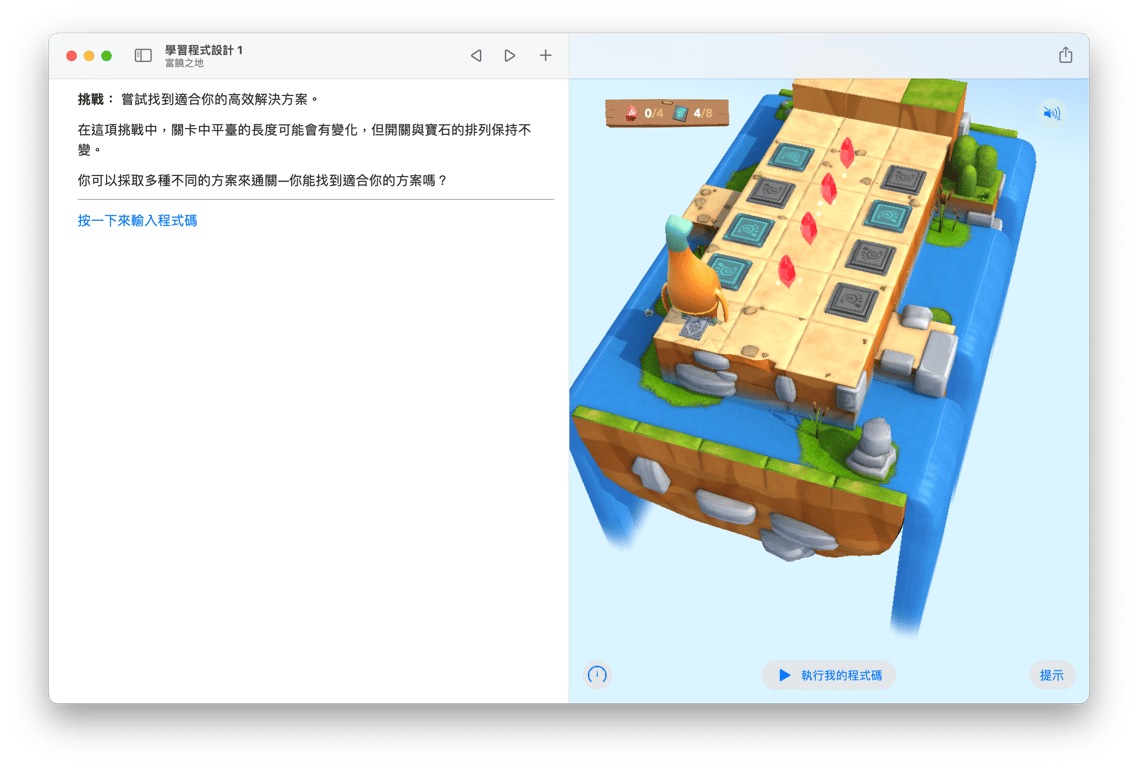Screen dimensions: 1138x768
Task: Click the paragraph starting 你可以採取多種不同的方案
Action: click(262, 181)
